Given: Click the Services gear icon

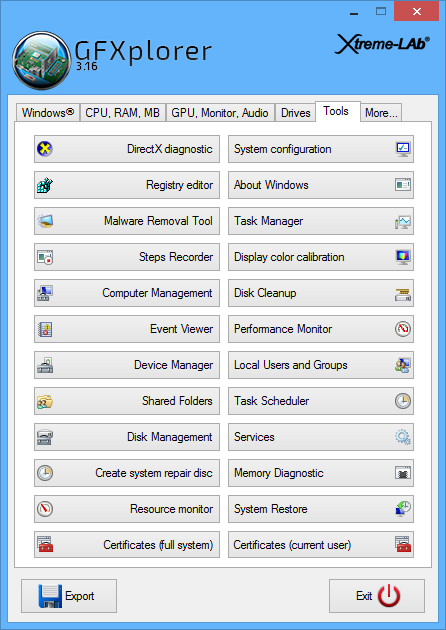Looking at the screenshot, I should pos(403,437).
